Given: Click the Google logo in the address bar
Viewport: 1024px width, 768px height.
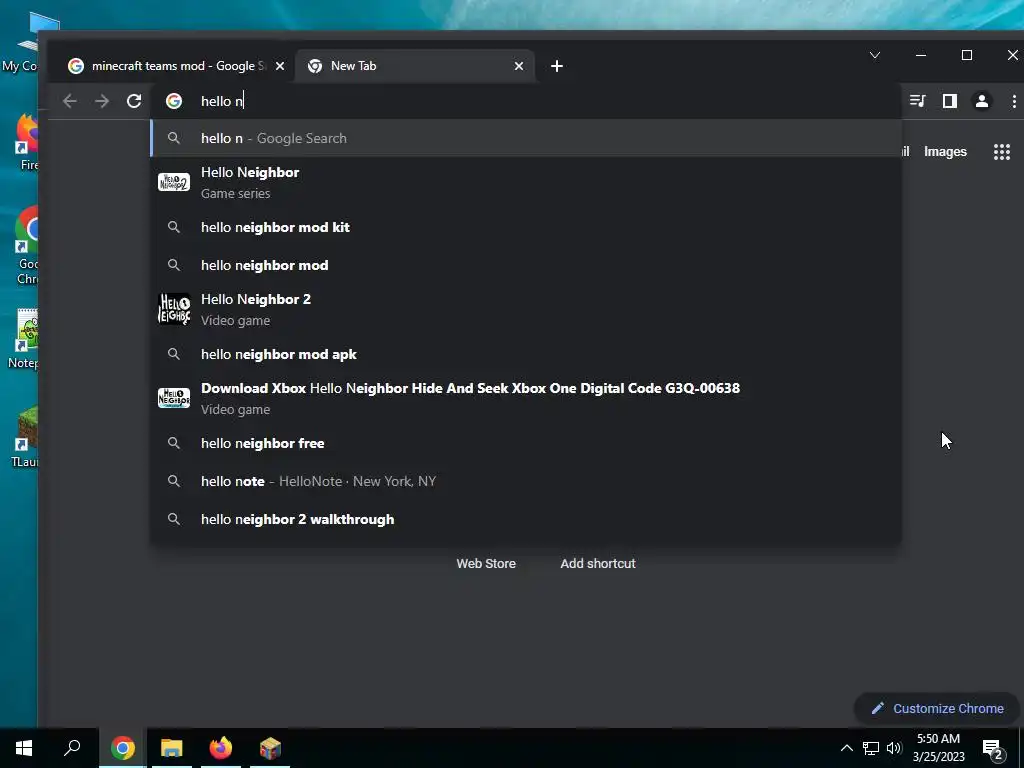Looking at the screenshot, I should tap(174, 101).
